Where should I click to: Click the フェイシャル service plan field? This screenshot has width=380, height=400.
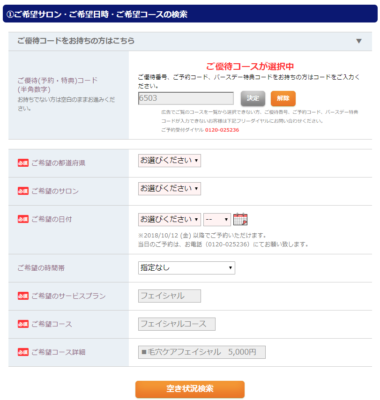pos(169,296)
